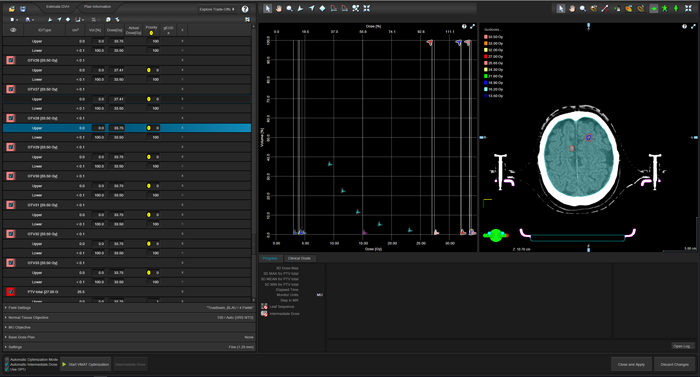The width and height of the screenshot is (700, 377).
Task: Toggle the GTV33 structure checkbox
Action: 11,263
